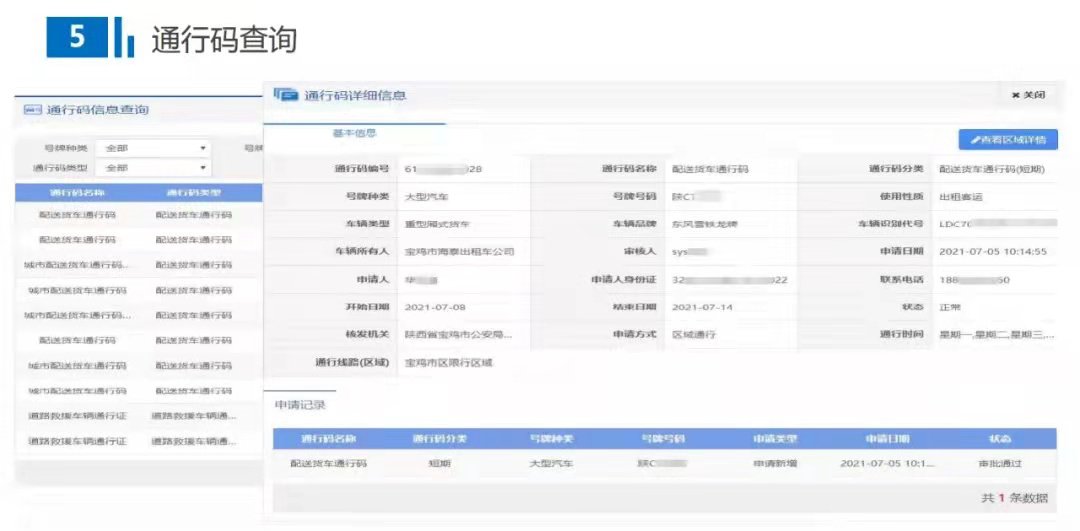Click the 通行码信息查询 panel icon
The height and width of the screenshot is (531, 1080).
pos(31,109)
